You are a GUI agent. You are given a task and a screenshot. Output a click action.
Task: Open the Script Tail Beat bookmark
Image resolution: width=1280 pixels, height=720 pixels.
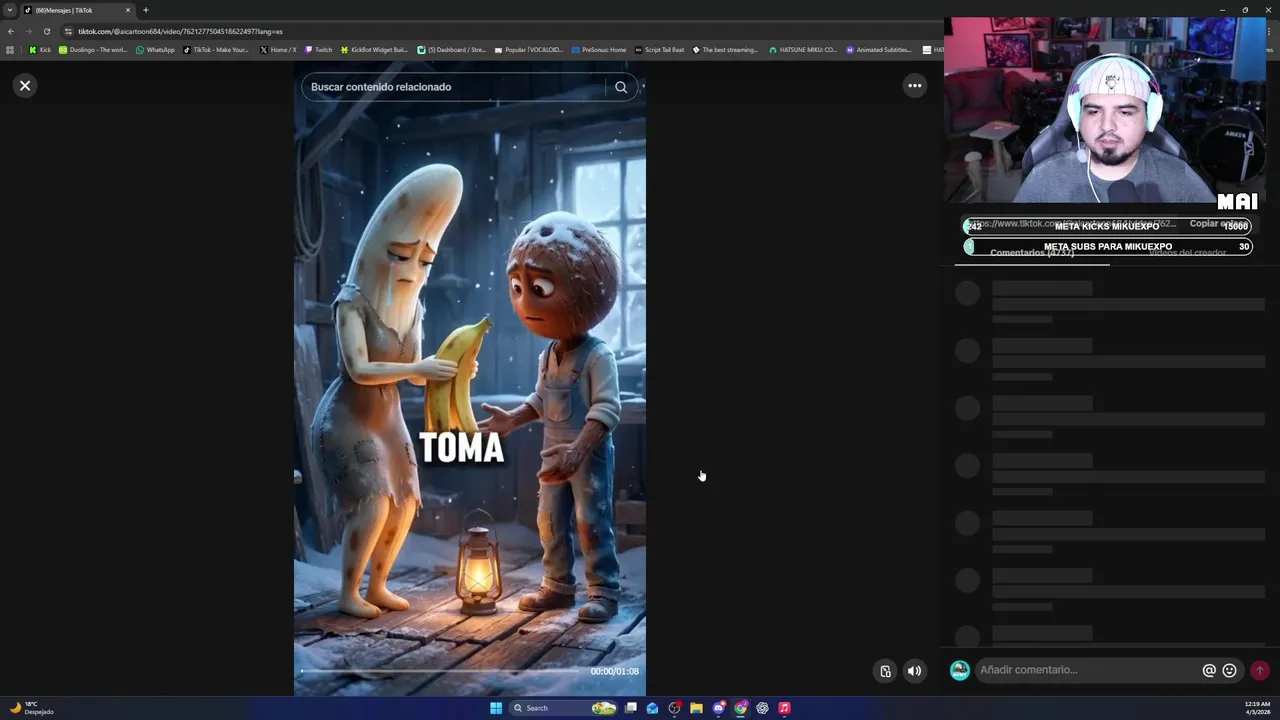click(x=659, y=50)
